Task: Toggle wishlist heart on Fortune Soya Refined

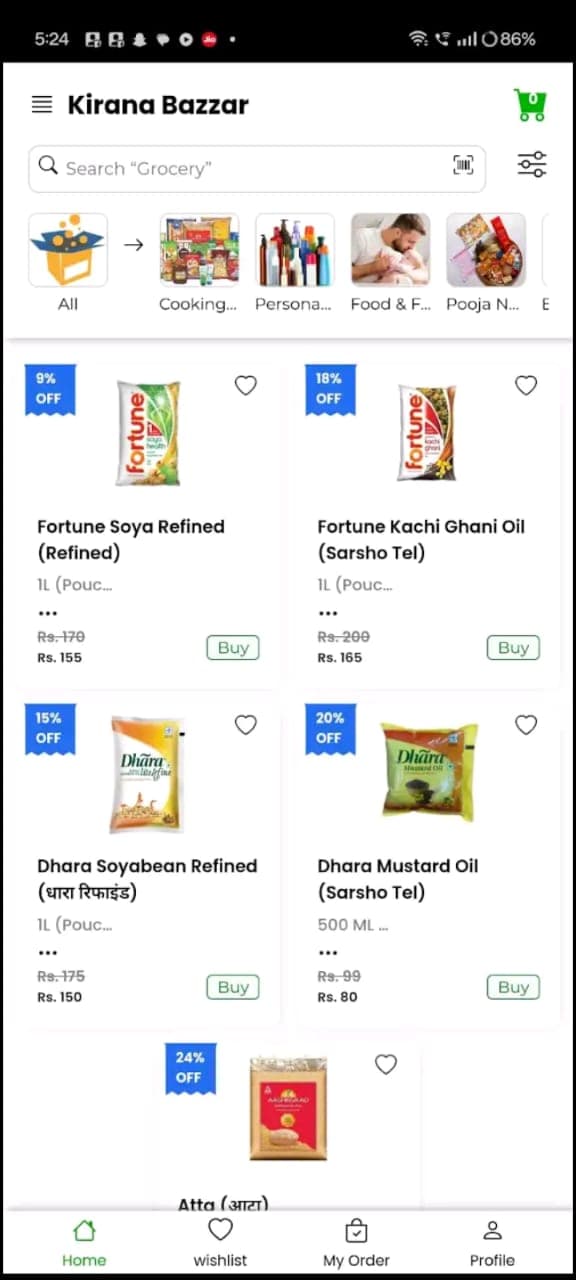Action: click(x=246, y=385)
